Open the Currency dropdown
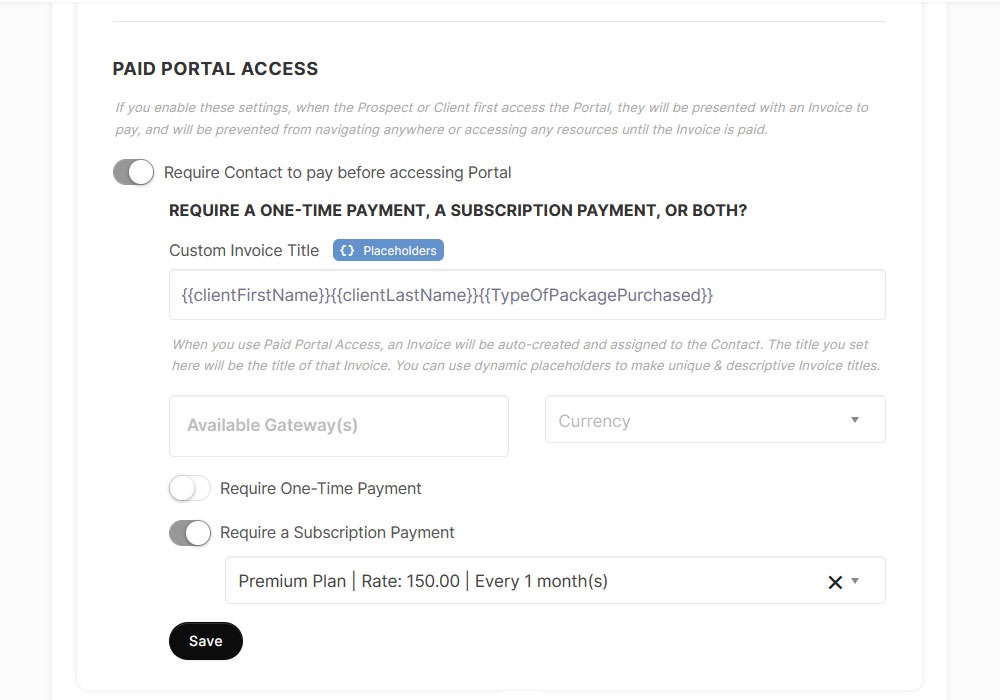The image size is (1000, 700). [700, 420]
